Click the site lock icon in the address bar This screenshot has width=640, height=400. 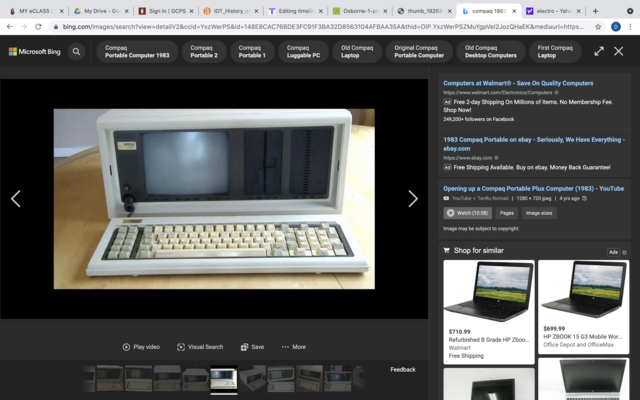56,27
